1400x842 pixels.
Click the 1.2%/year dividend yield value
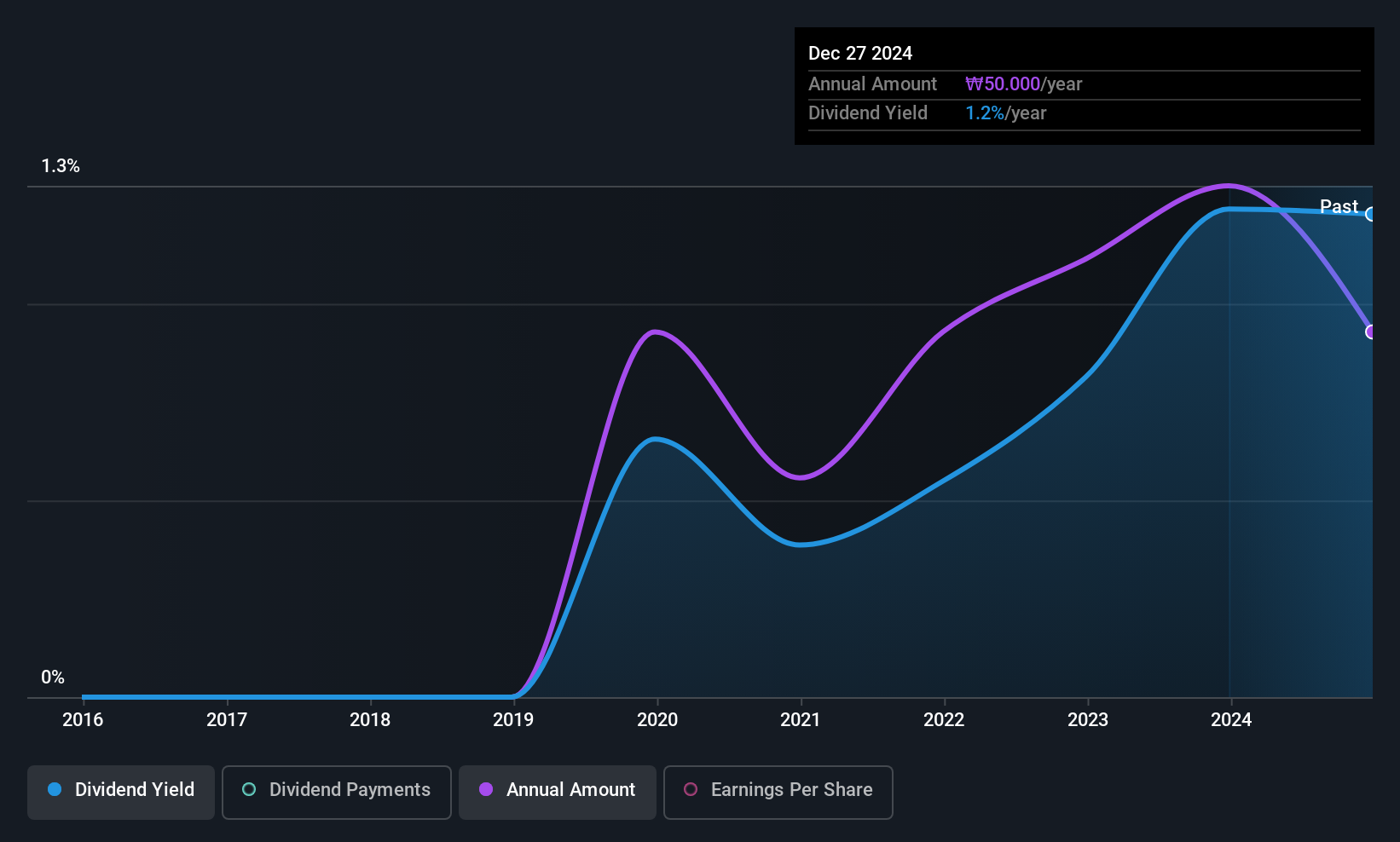(x=1005, y=113)
